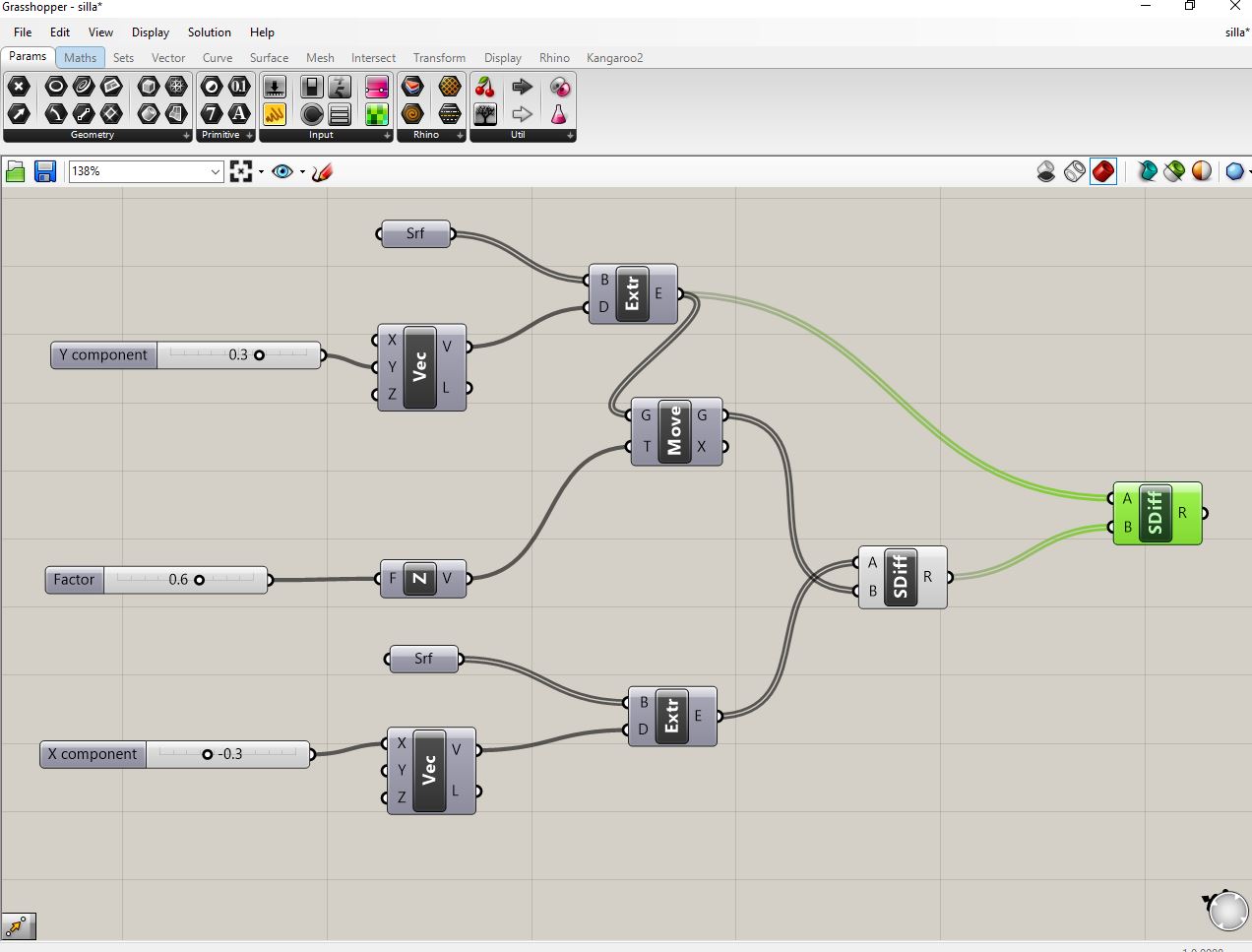Select the Button icon in Input panel
Viewport: 1252px width, 952px height.
click(x=312, y=114)
